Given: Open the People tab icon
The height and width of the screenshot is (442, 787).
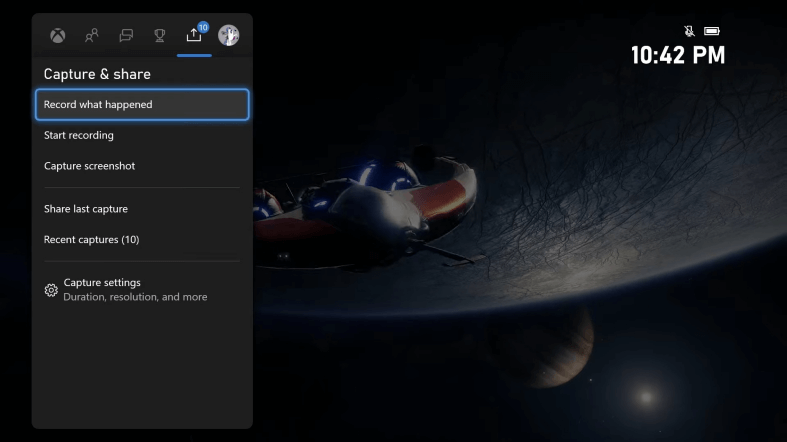Looking at the screenshot, I should coord(92,36).
